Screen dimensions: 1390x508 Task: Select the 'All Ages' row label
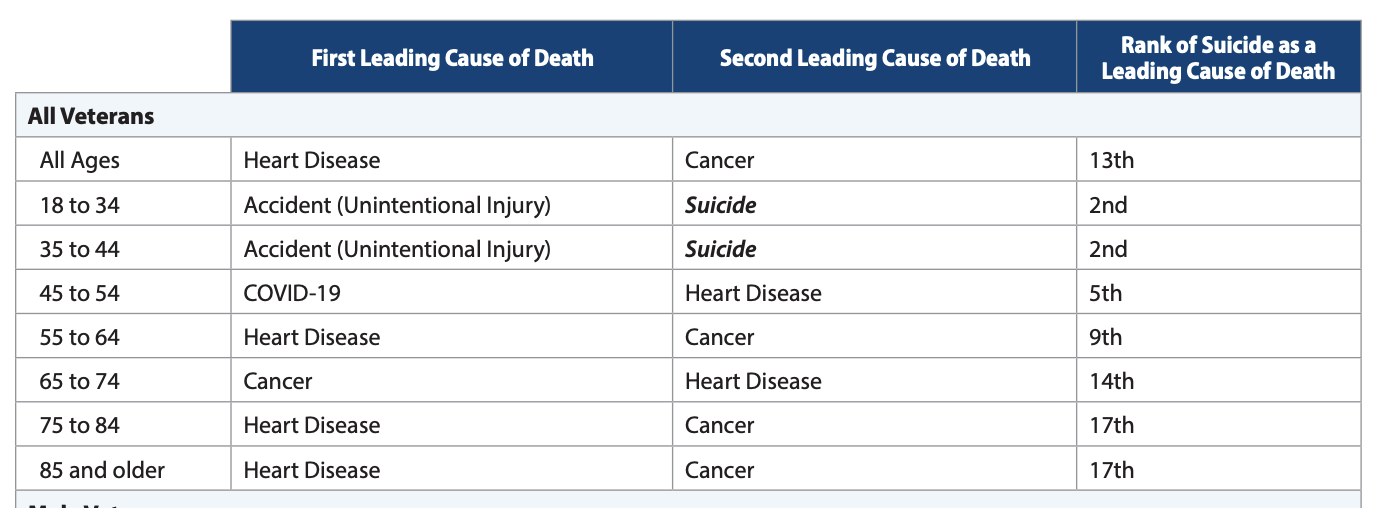pos(80,160)
